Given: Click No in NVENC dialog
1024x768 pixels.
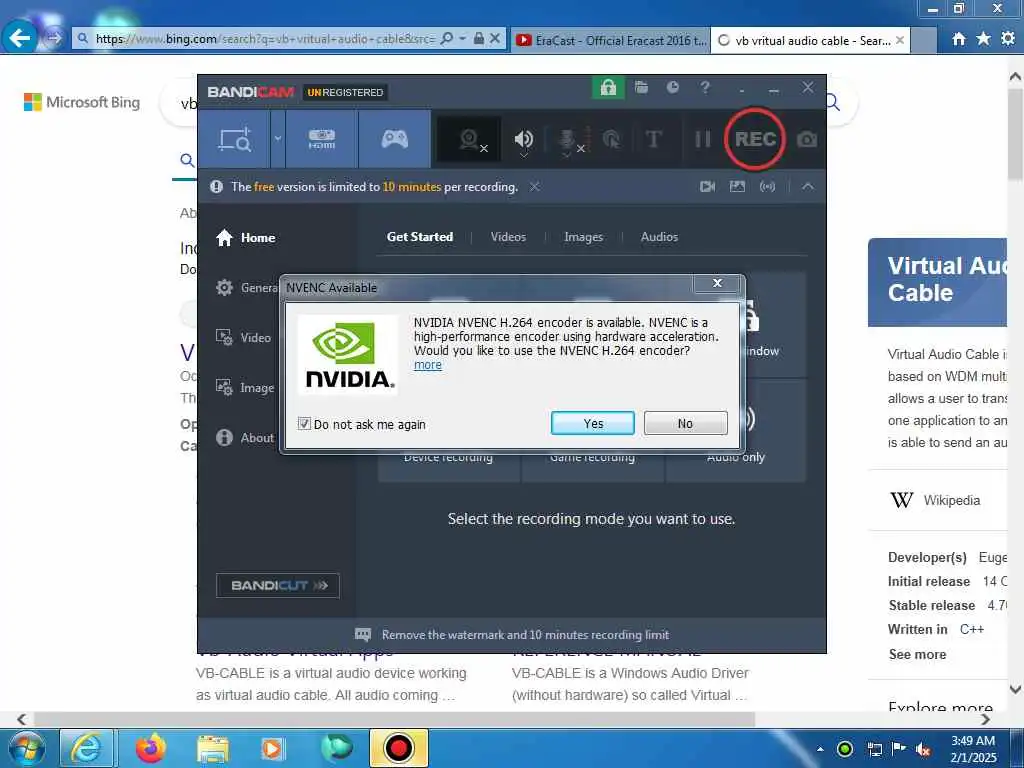Looking at the screenshot, I should (685, 423).
